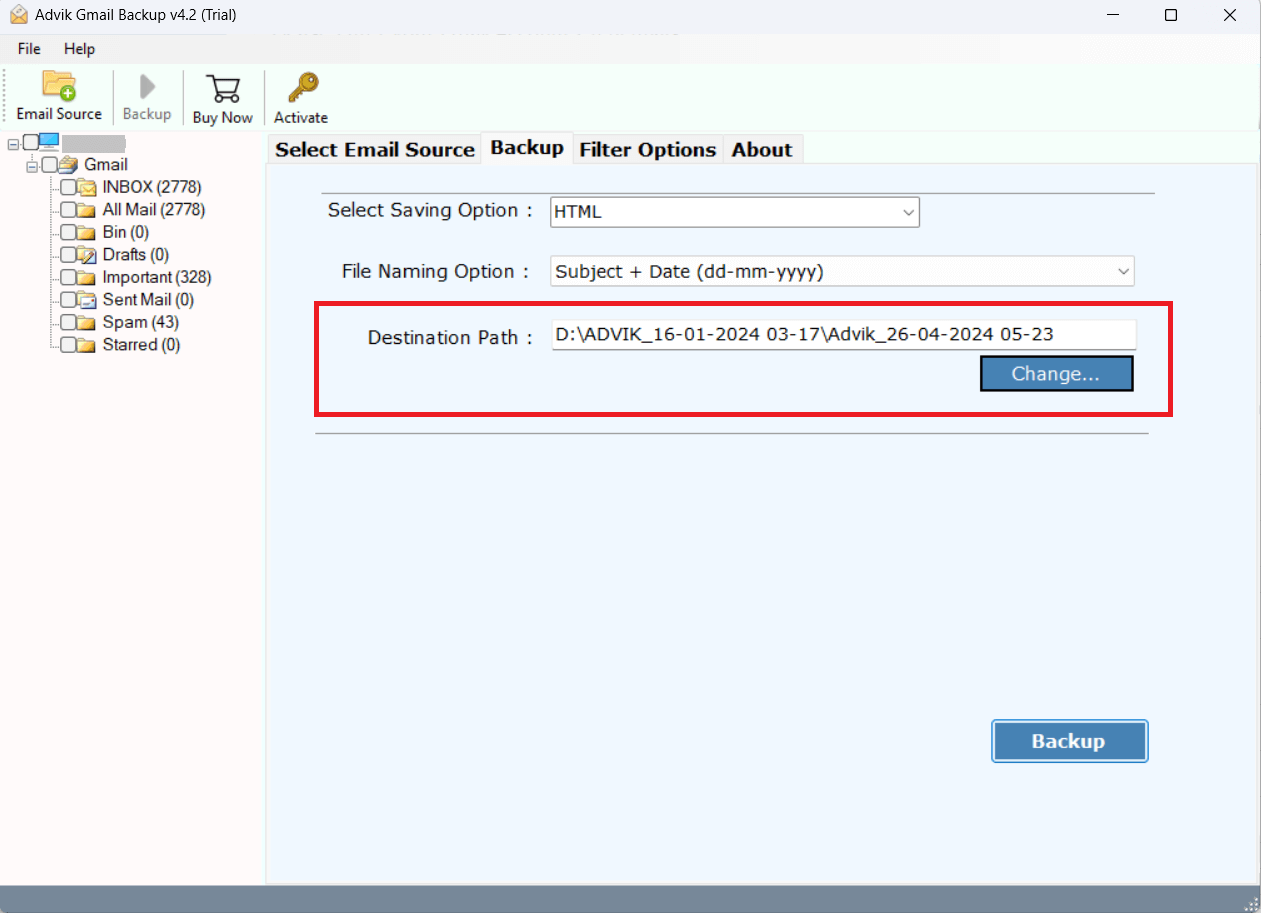
Task: Click the blue Backup button
Action: [1069, 741]
